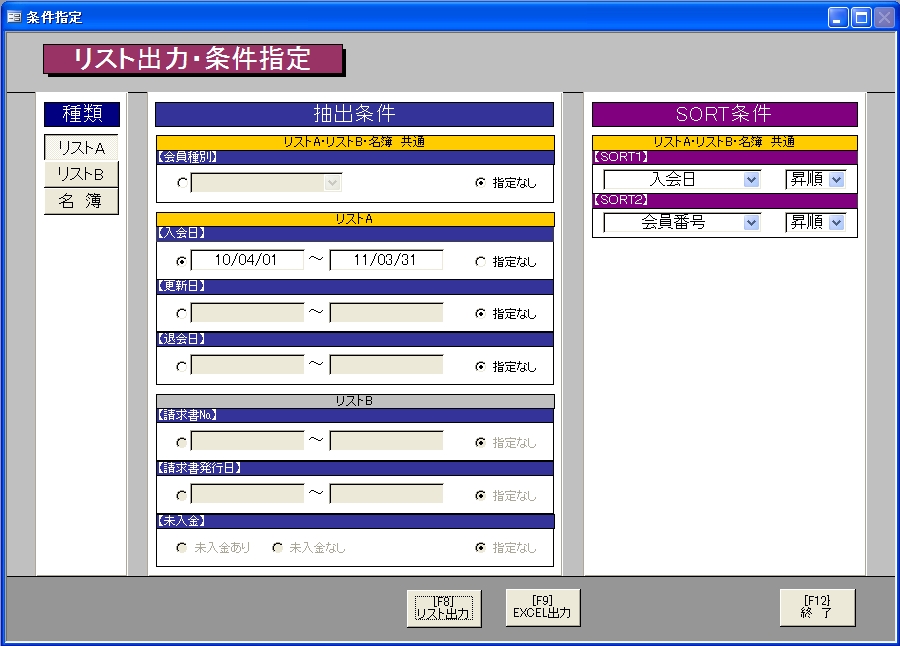Screen dimensions: 900x646
Task: Select the 会員種別 combo box radio button
Action: (x=182, y=183)
